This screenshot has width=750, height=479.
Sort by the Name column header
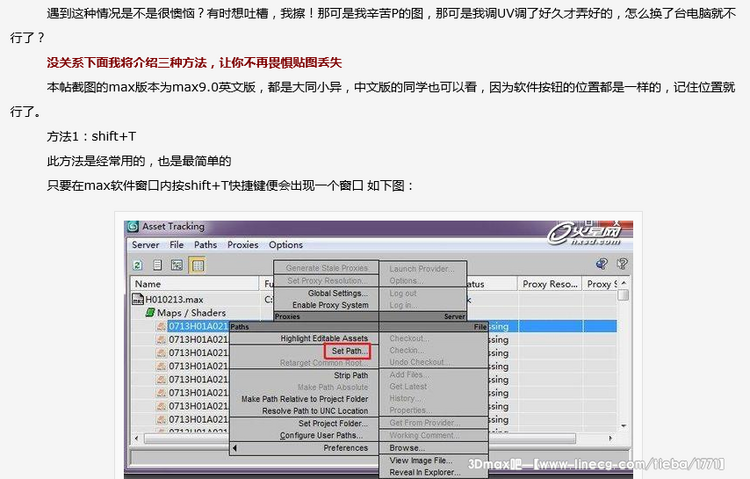194,284
